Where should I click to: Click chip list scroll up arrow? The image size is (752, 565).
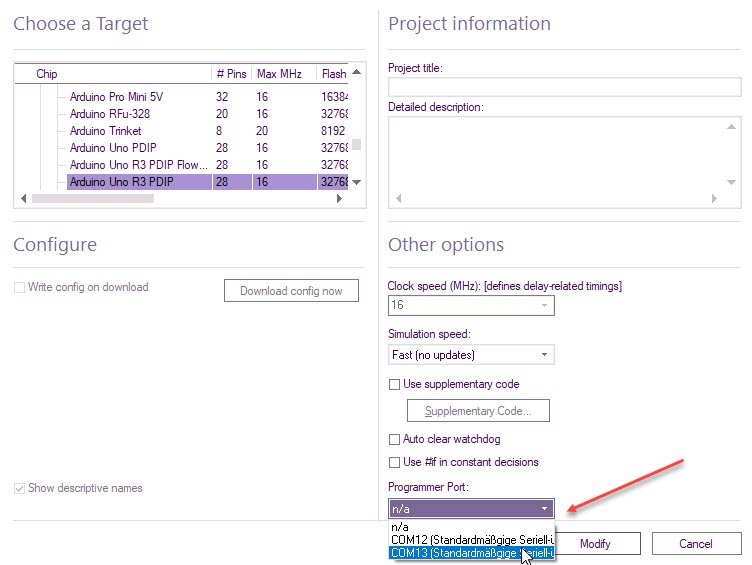pyautogui.click(x=356, y=72)
